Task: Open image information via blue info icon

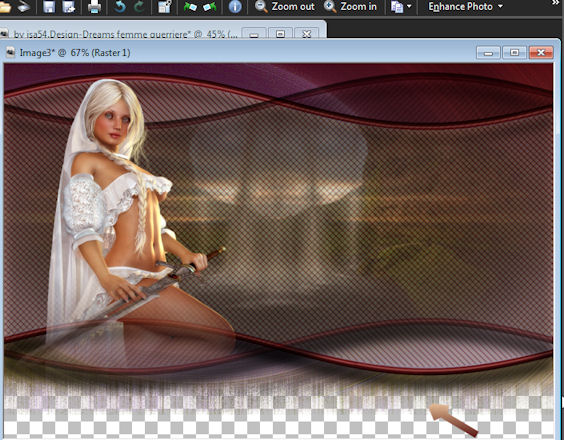Action: click(235, 6)
